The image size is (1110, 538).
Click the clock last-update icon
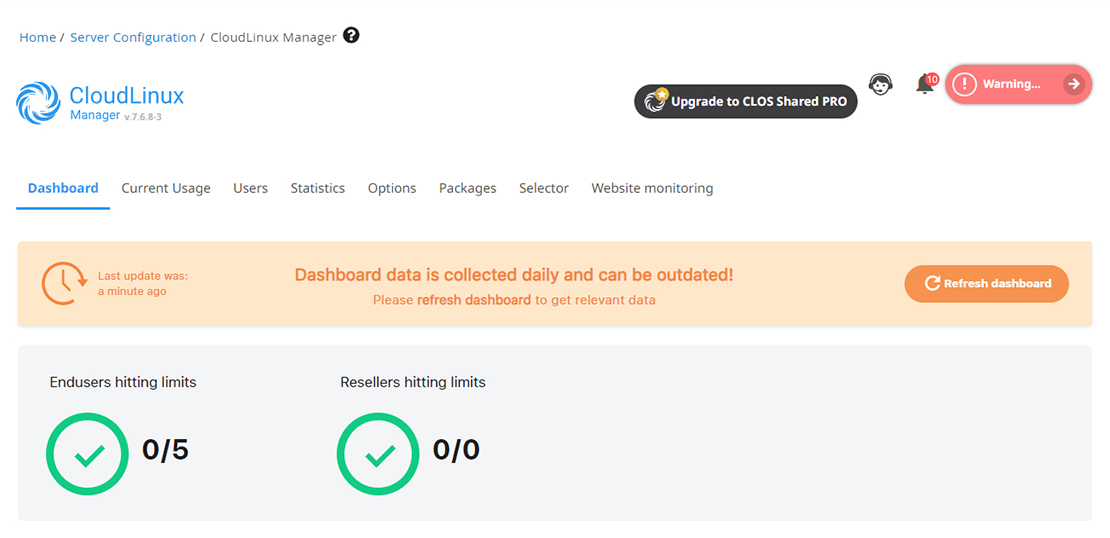click(x=64, y=283)
